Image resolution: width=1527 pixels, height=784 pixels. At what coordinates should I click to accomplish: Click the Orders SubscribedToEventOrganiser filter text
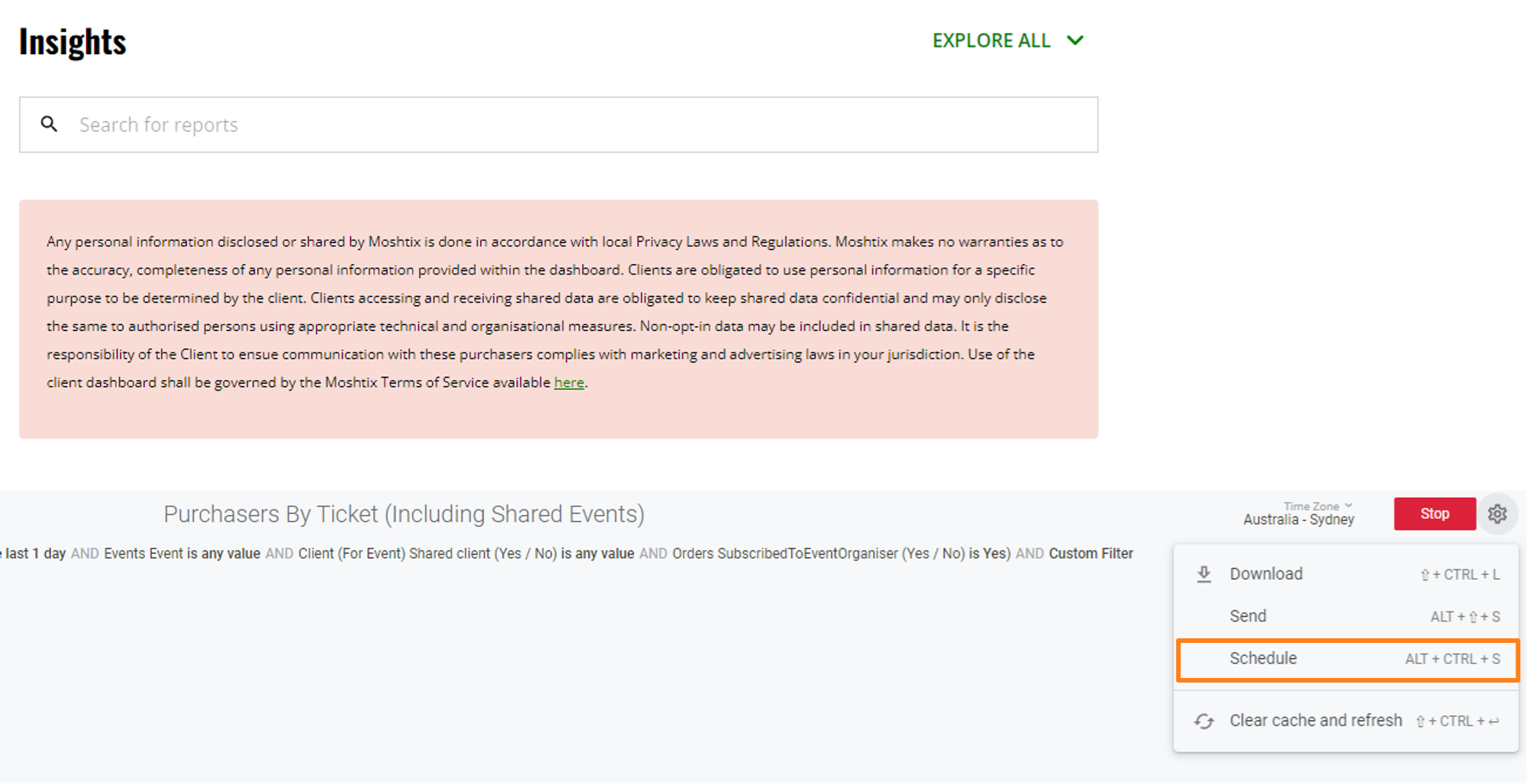841,554
